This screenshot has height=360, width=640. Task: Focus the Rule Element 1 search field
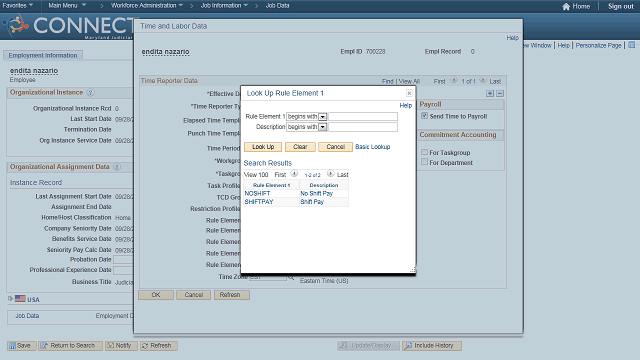pyautogui.click(x=363, y=117)
